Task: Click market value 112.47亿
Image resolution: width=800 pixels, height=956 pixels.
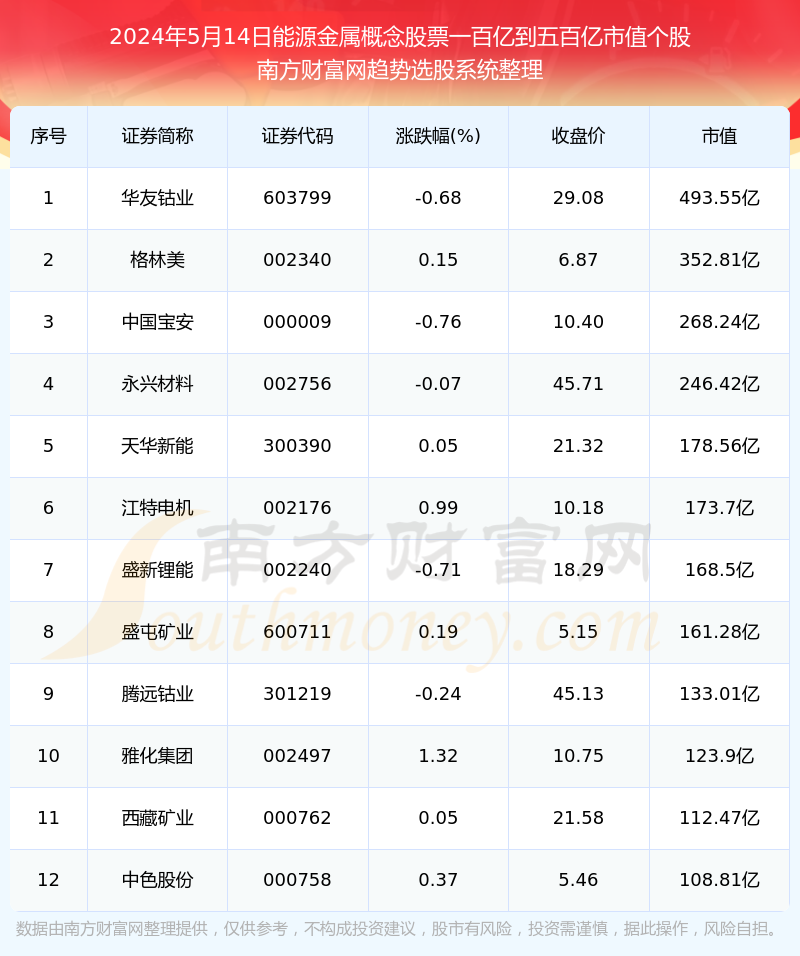Action: [x=720, y=818]
